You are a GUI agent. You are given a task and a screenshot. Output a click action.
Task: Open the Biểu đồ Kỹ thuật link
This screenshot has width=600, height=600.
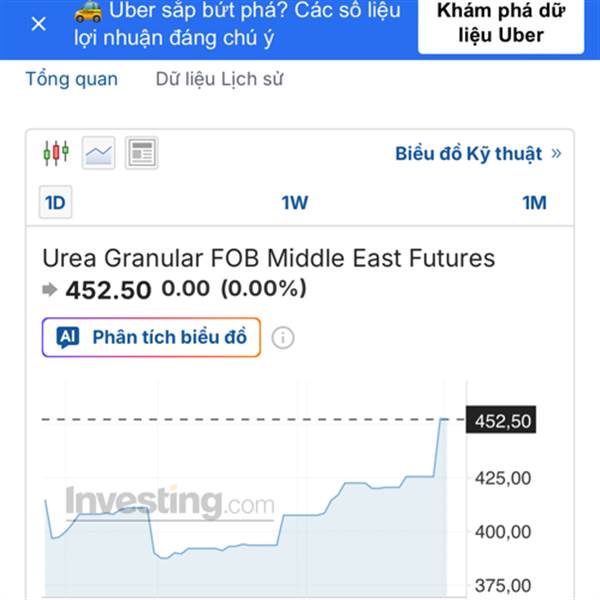[468, 154]
